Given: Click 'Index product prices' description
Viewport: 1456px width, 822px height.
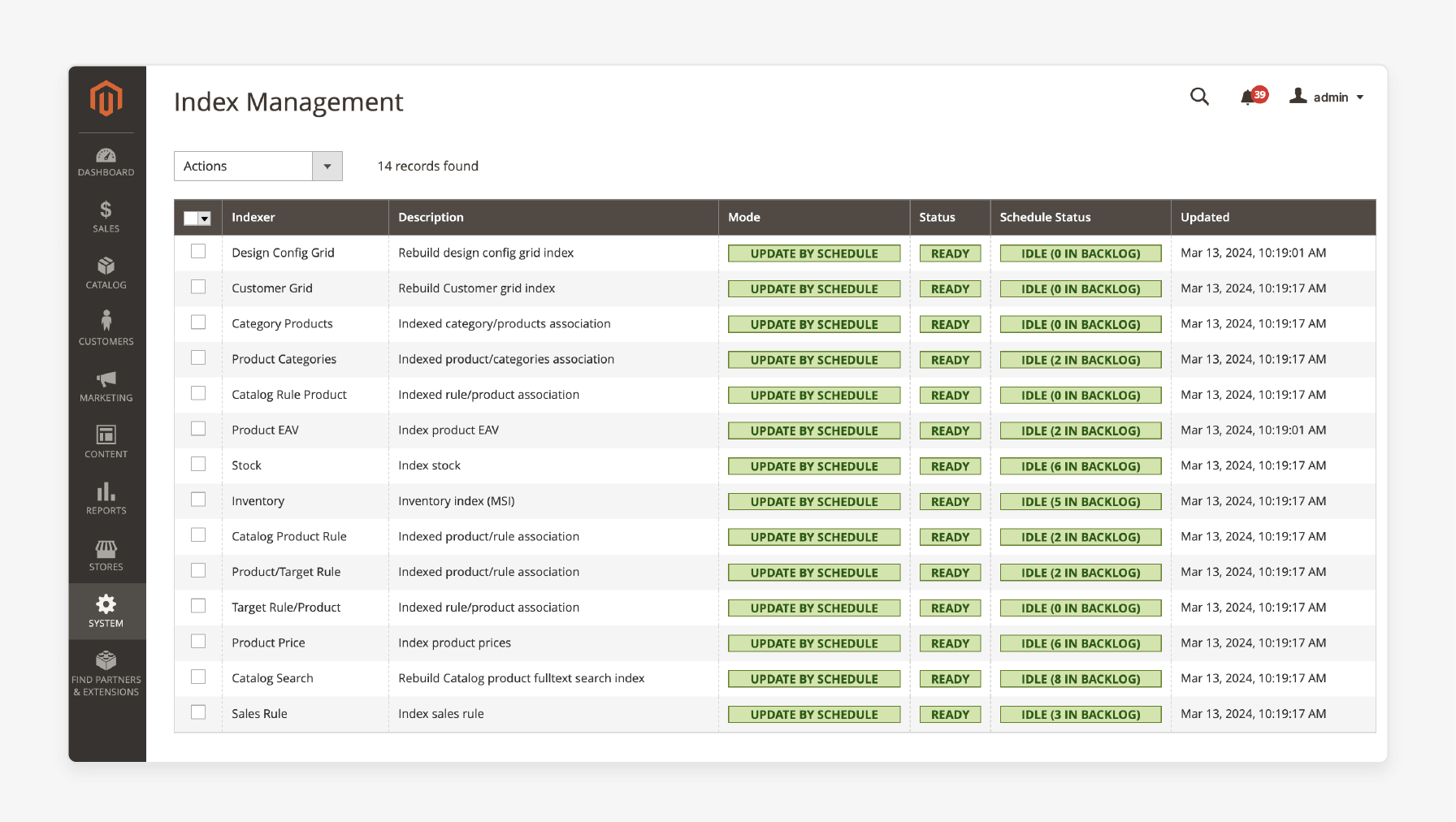Looking at the screenshot, I should pyautogui.click(x=455, y=642).
